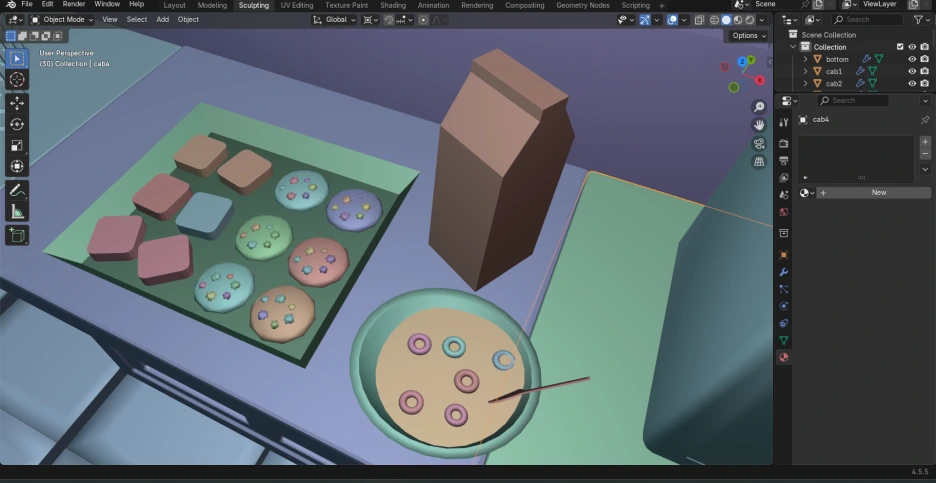
Task: Open the viewport shading options dropdown
Action: point(762,20)
